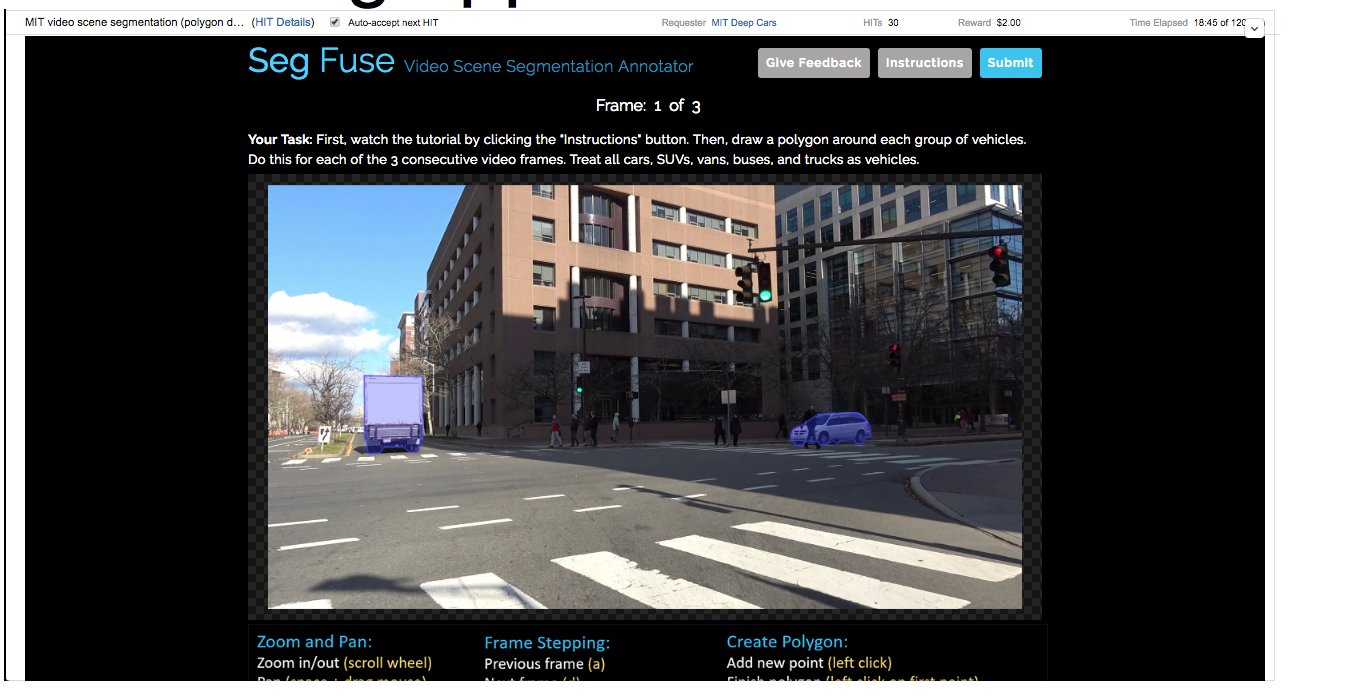Click the Submit button
1348x696 pixels.
coord(1010,63)
